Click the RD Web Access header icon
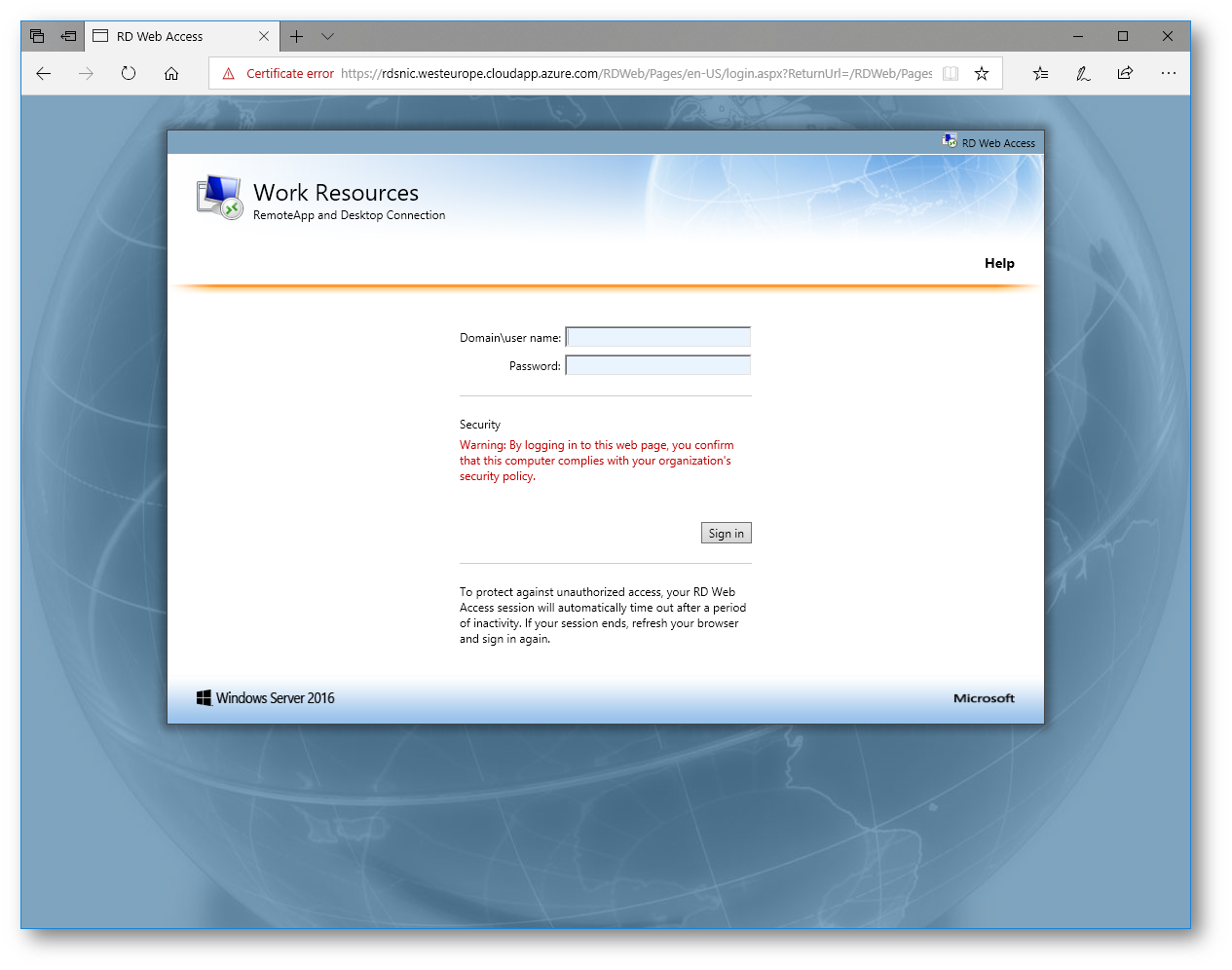The height and width of the screenshot is (970, 1232). [x=950, y=141]
